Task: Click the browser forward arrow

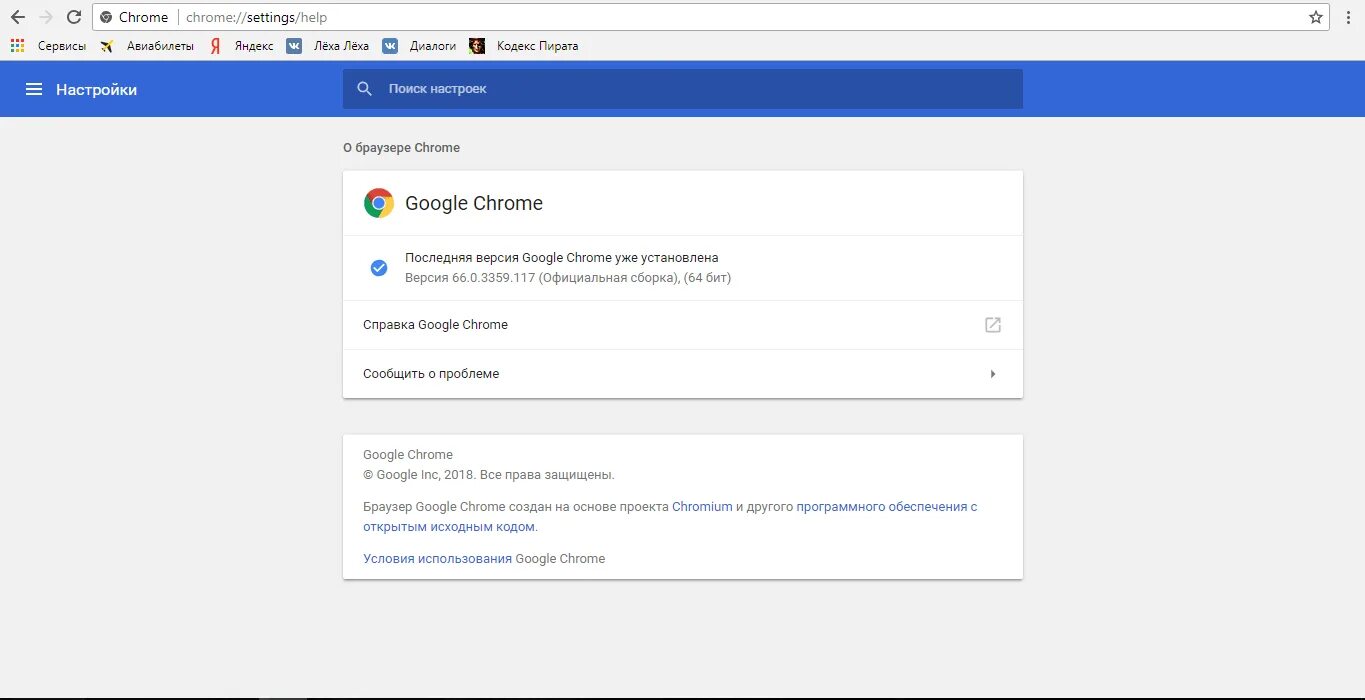Action: tap(45, 17)
